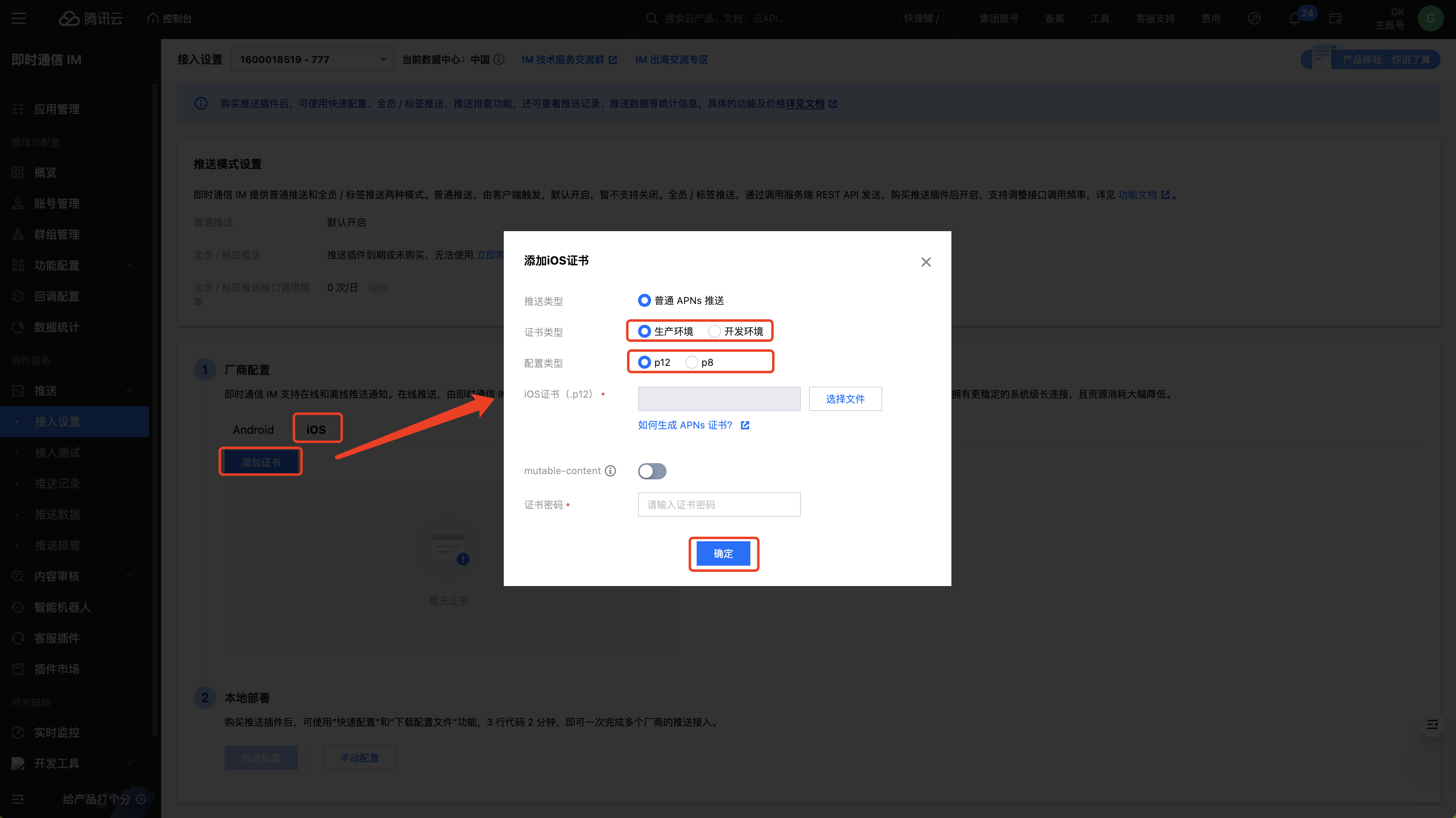Click the 回调配置 sidebar icon
The image size is (1456, 818).
18,296
